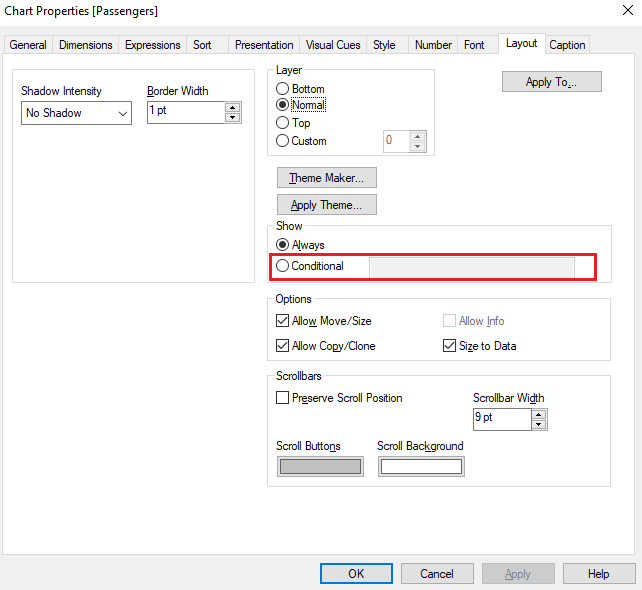Select the Conditional show option
The height and width of the screenshot is (590, 642).
point(282,266)
